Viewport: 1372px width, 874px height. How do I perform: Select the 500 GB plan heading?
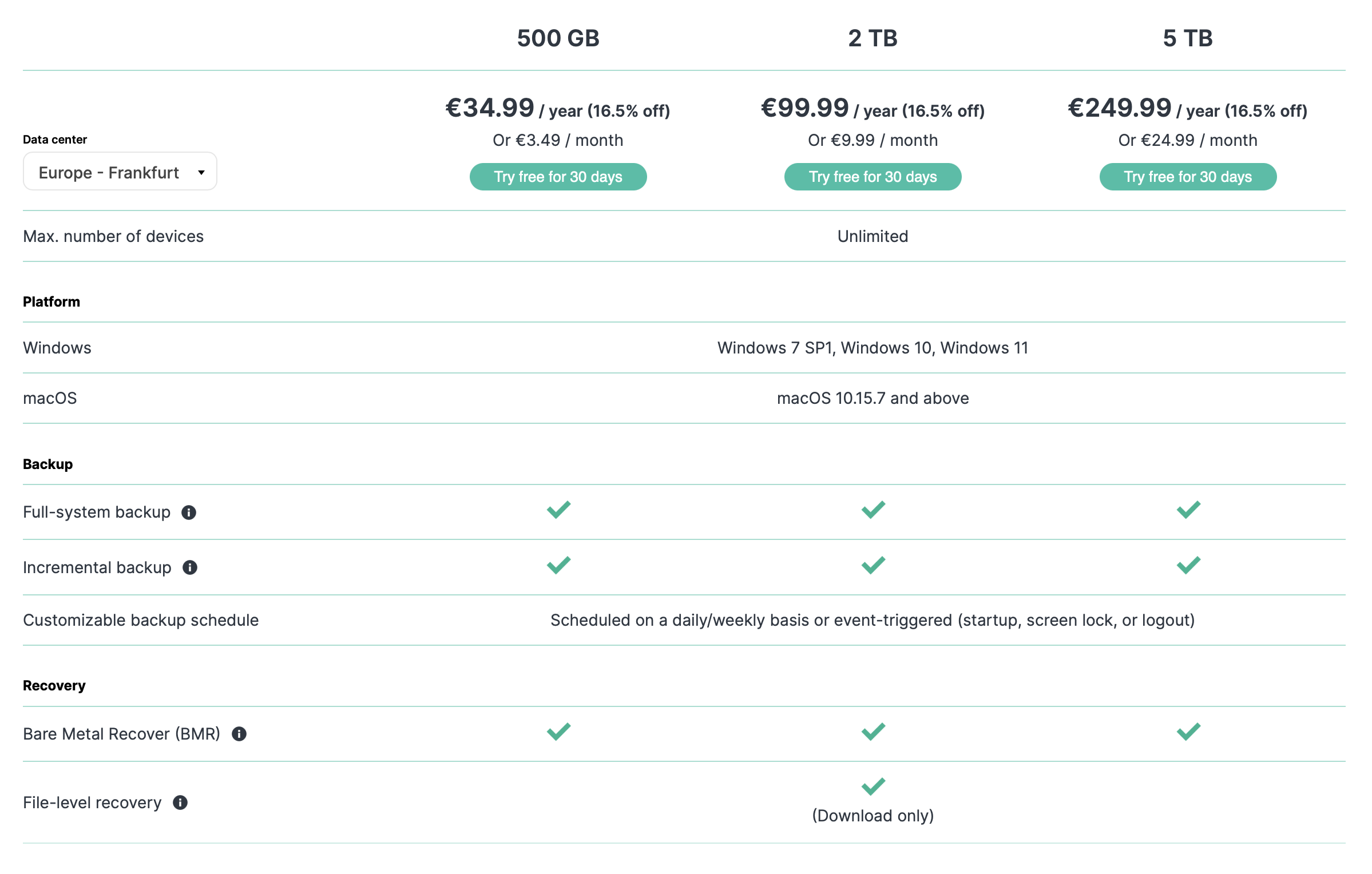(x=558, y=38)
